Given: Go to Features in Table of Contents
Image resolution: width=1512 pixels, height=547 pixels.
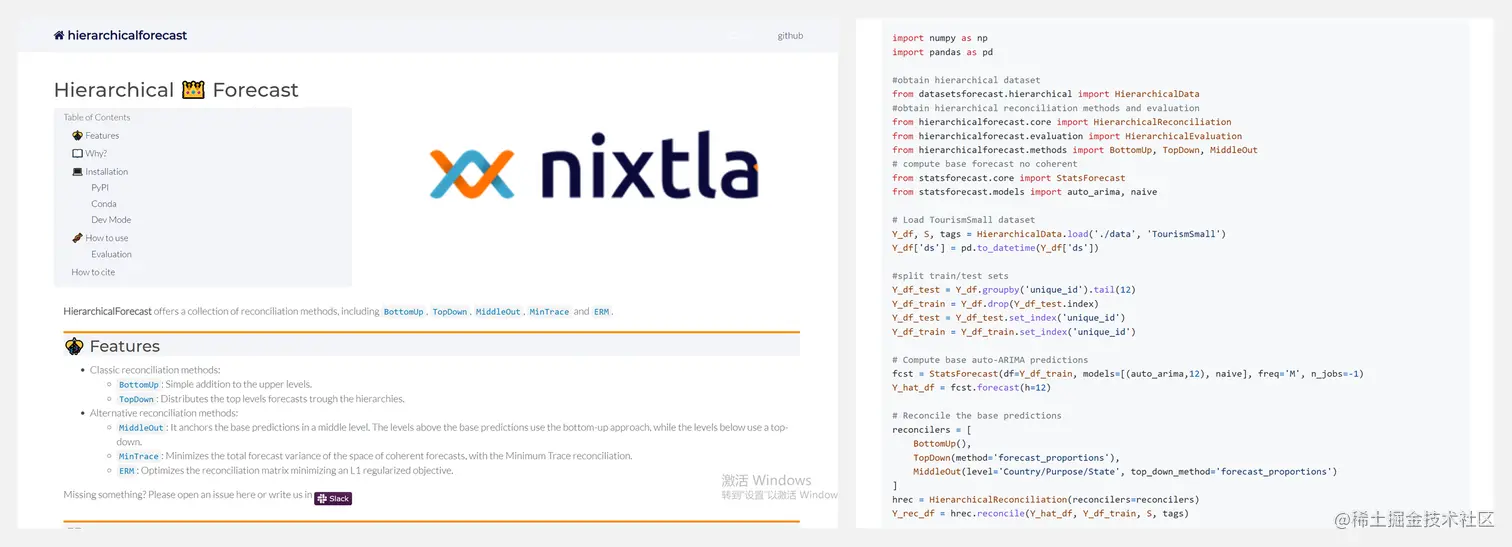Looking at the screenshot, I should (102, 136).
